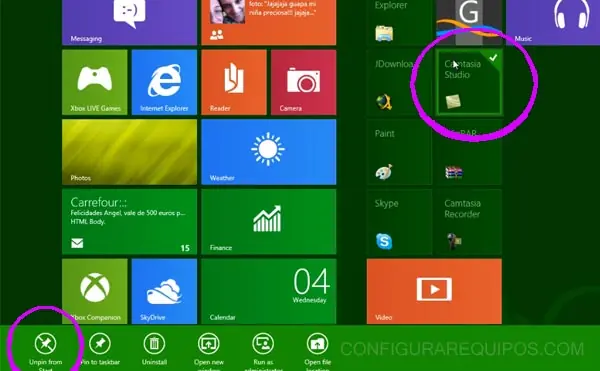600x371 pixels.
Task: Open the SkyDrive tile
Action: [164, 291]
